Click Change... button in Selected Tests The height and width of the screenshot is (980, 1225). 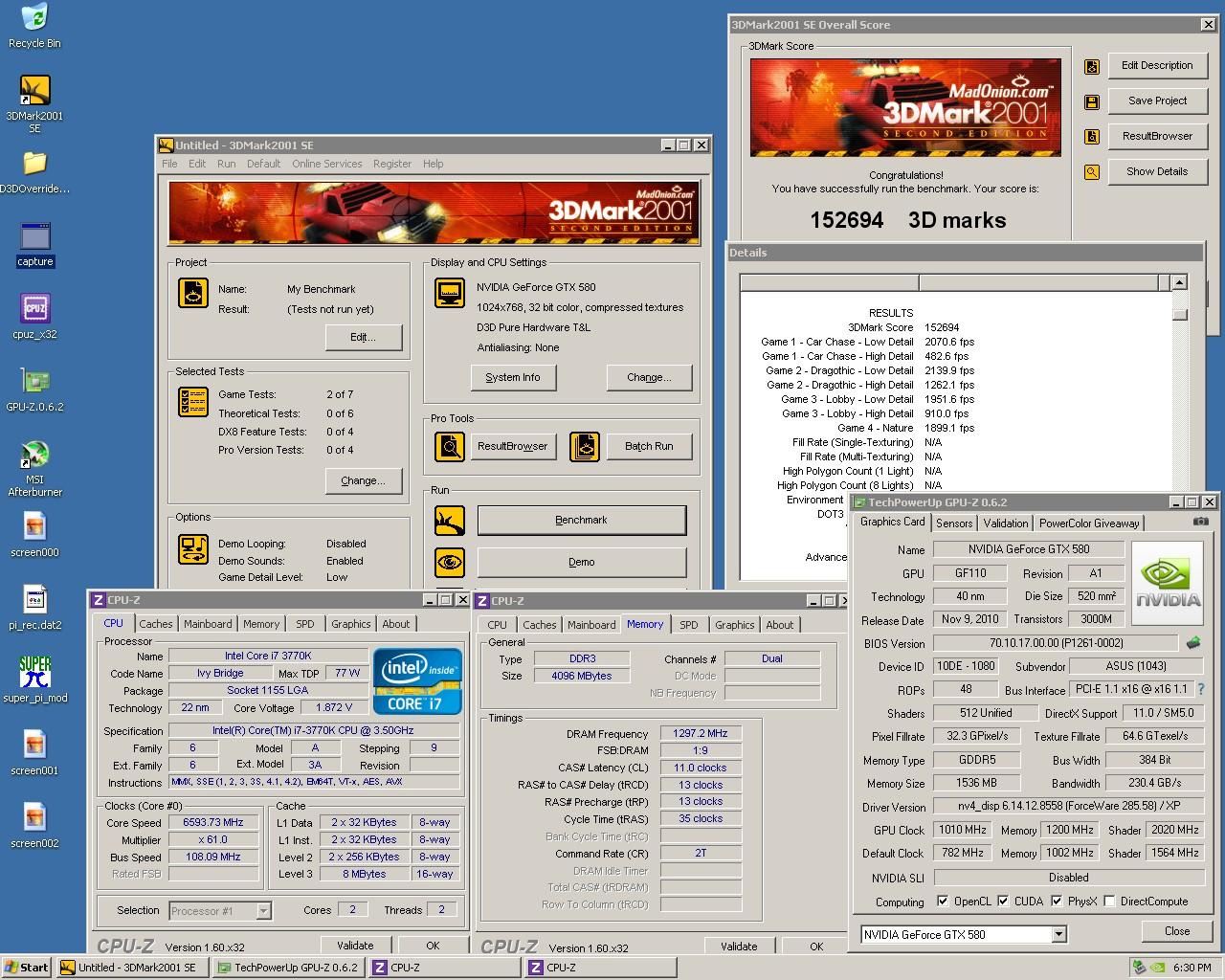click(x=364, y=480)
